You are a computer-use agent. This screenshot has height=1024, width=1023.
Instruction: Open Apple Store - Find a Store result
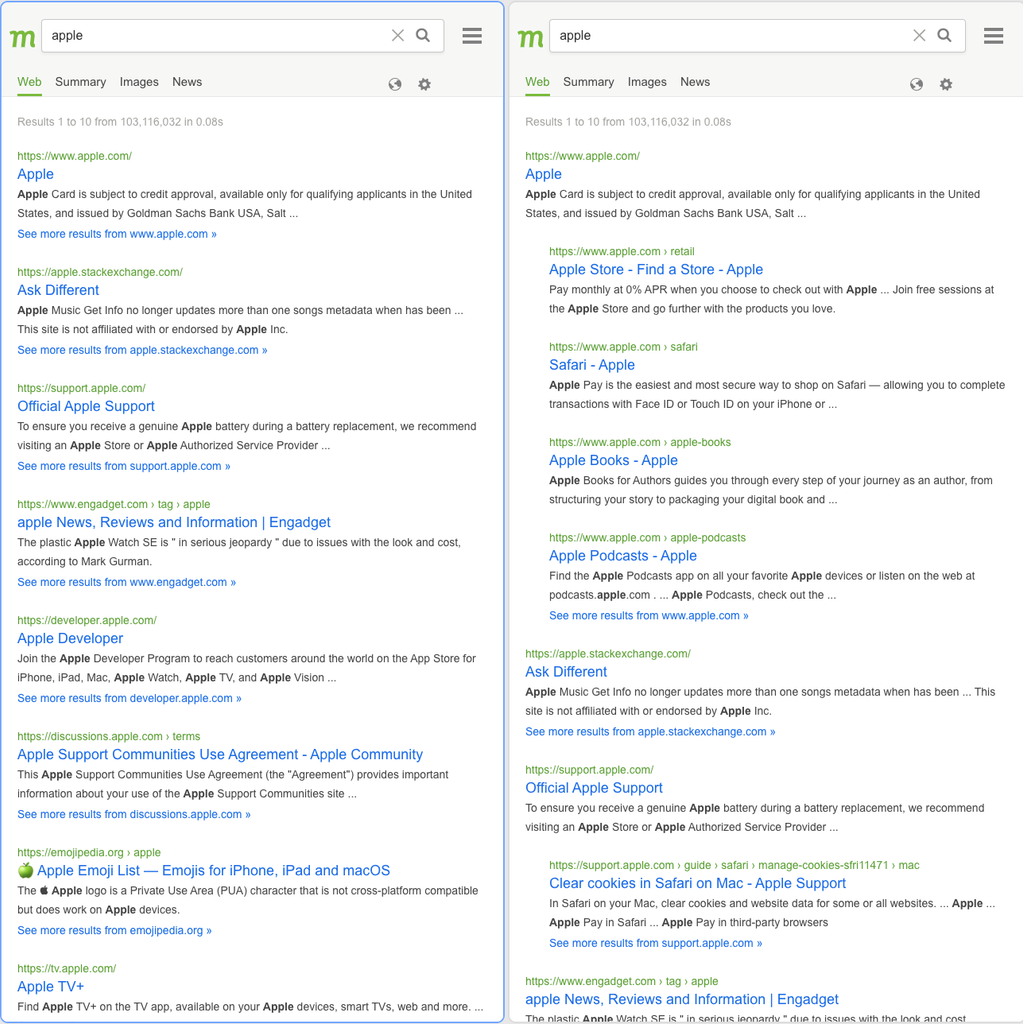pyautogui.click(x=656, y=270)
